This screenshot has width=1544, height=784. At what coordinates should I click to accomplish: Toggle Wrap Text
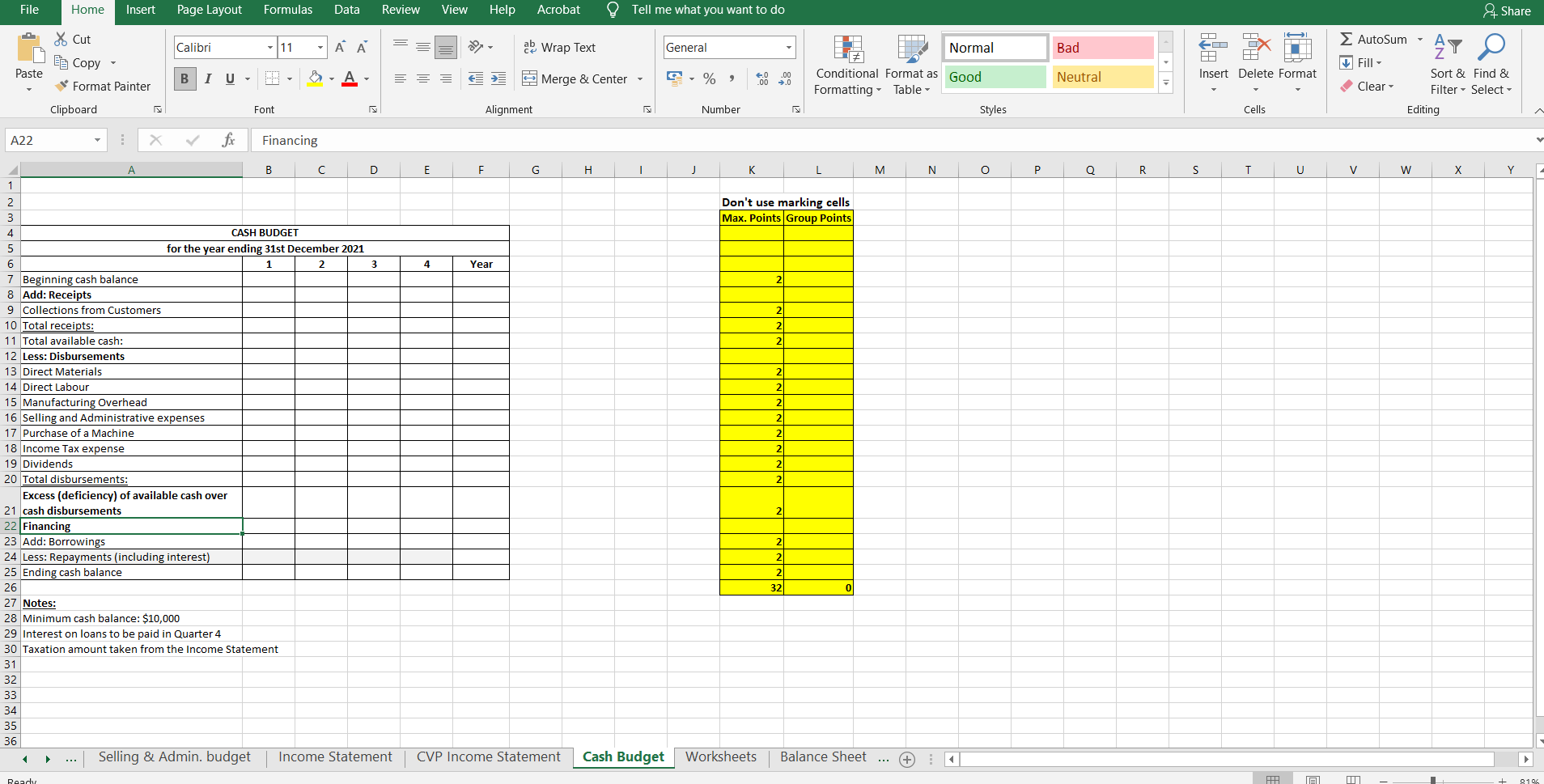pyautogui.click(x=559, y=47)
